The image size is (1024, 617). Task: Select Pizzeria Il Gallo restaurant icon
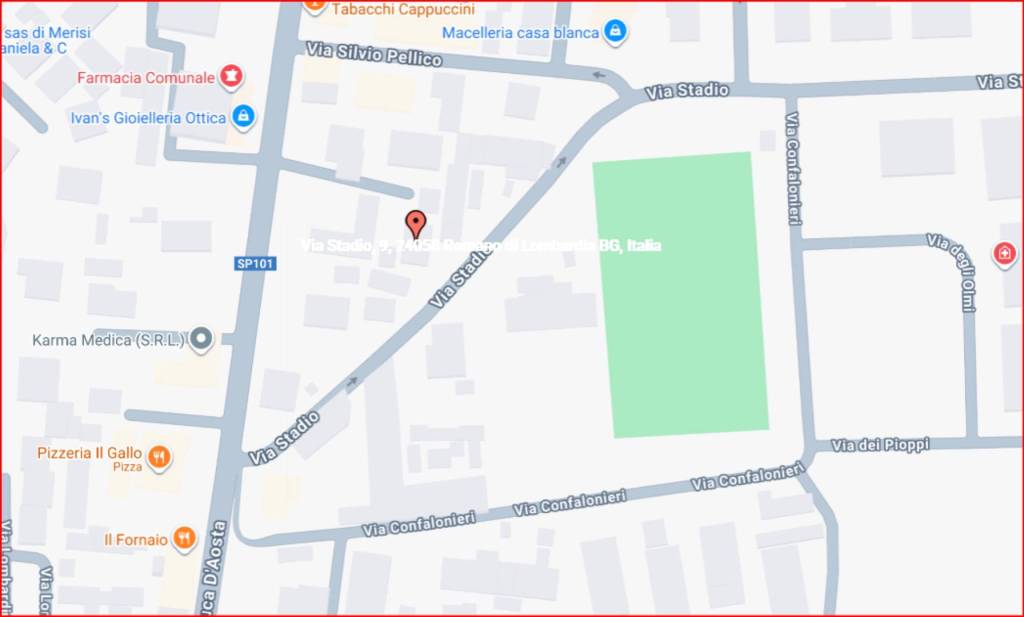click(x=159, y=457)
